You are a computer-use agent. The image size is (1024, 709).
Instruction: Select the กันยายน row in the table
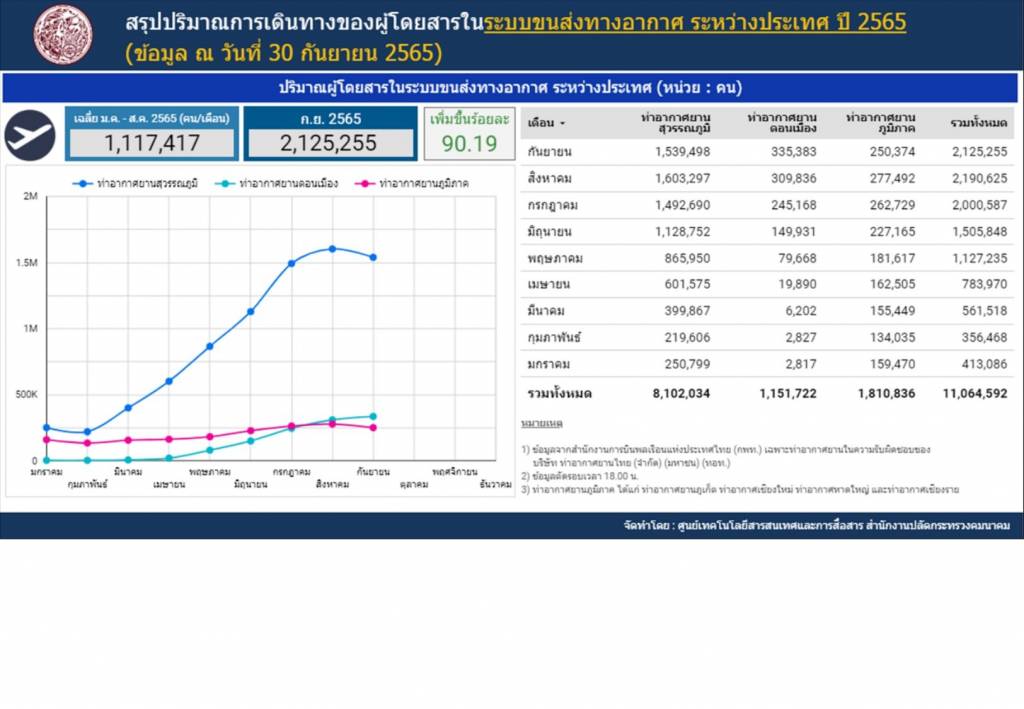pyautogui.click(x=766, y=152)
